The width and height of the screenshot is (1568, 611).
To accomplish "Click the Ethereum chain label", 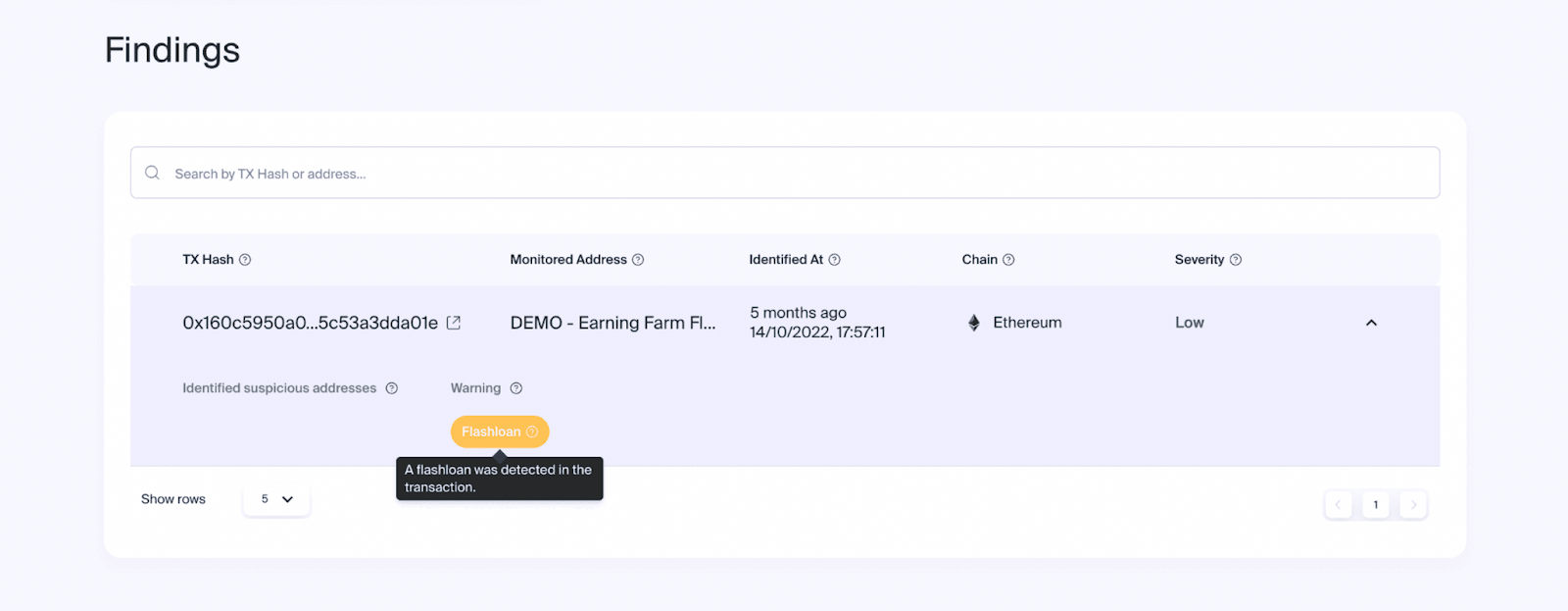I will [1027, 323].
